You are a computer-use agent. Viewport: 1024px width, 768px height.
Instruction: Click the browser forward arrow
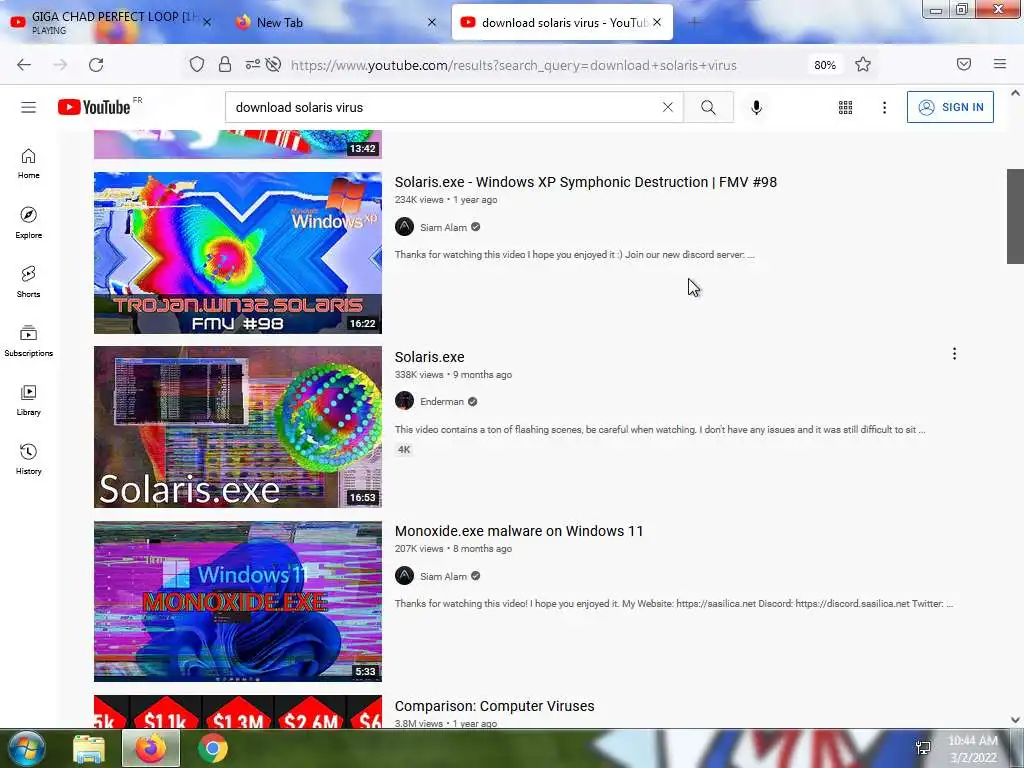click(x=60, y=65)
